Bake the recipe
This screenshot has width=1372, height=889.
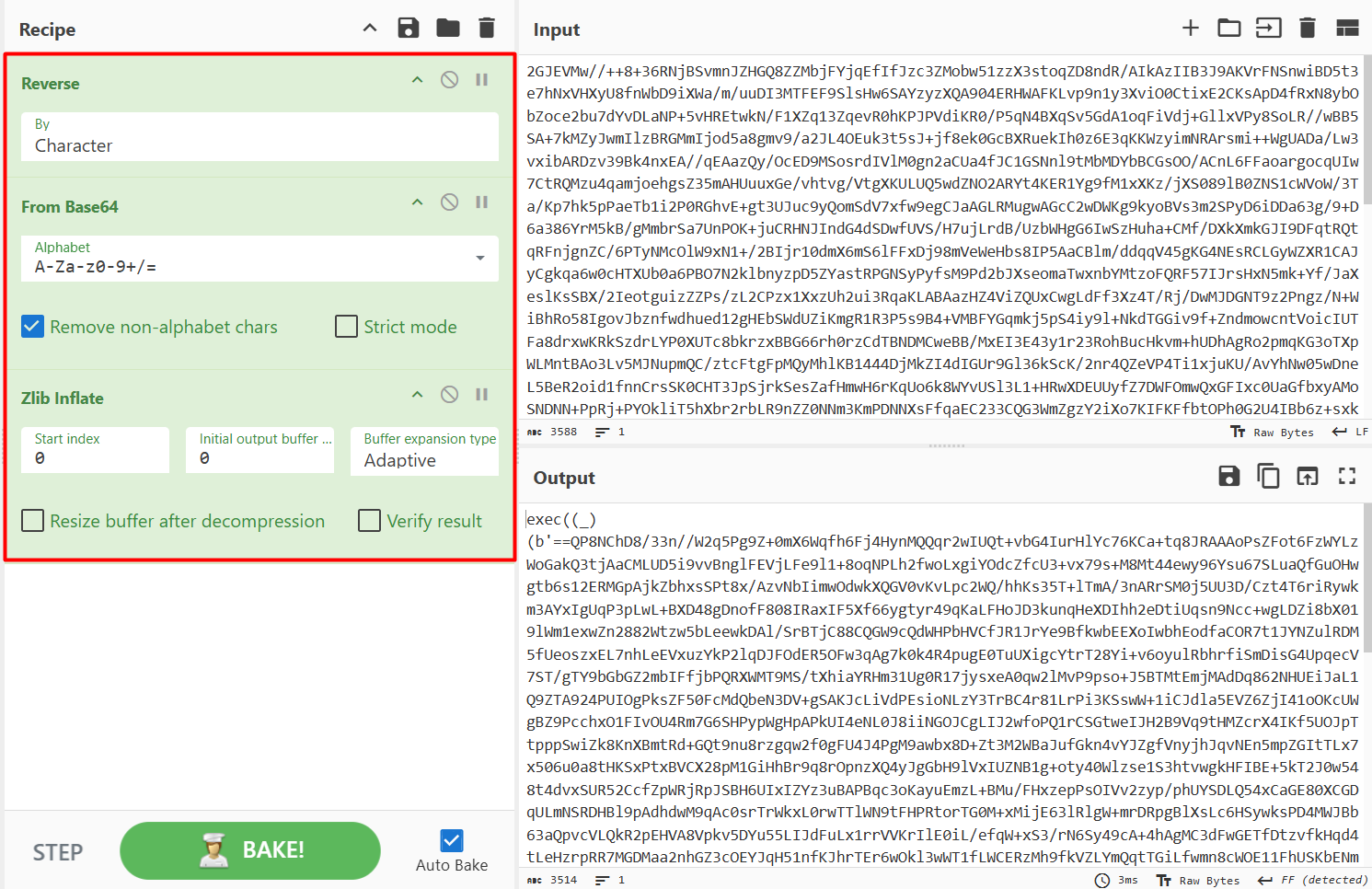tap(250, 850)
